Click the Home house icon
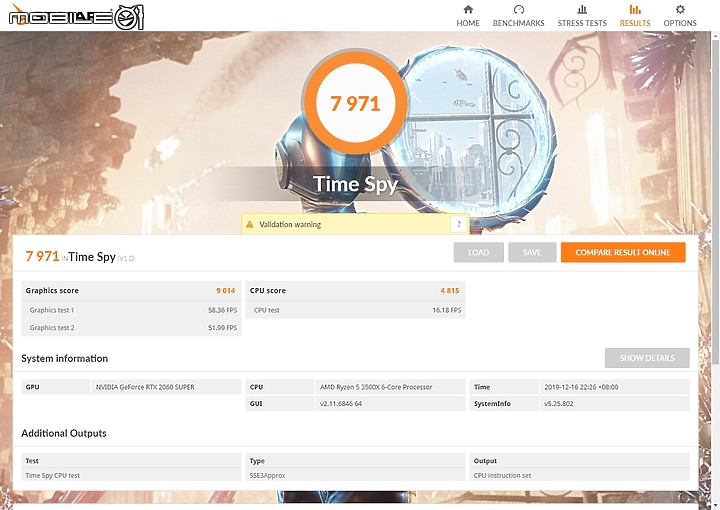The image size is (720, 510). (x=468, y=9)
